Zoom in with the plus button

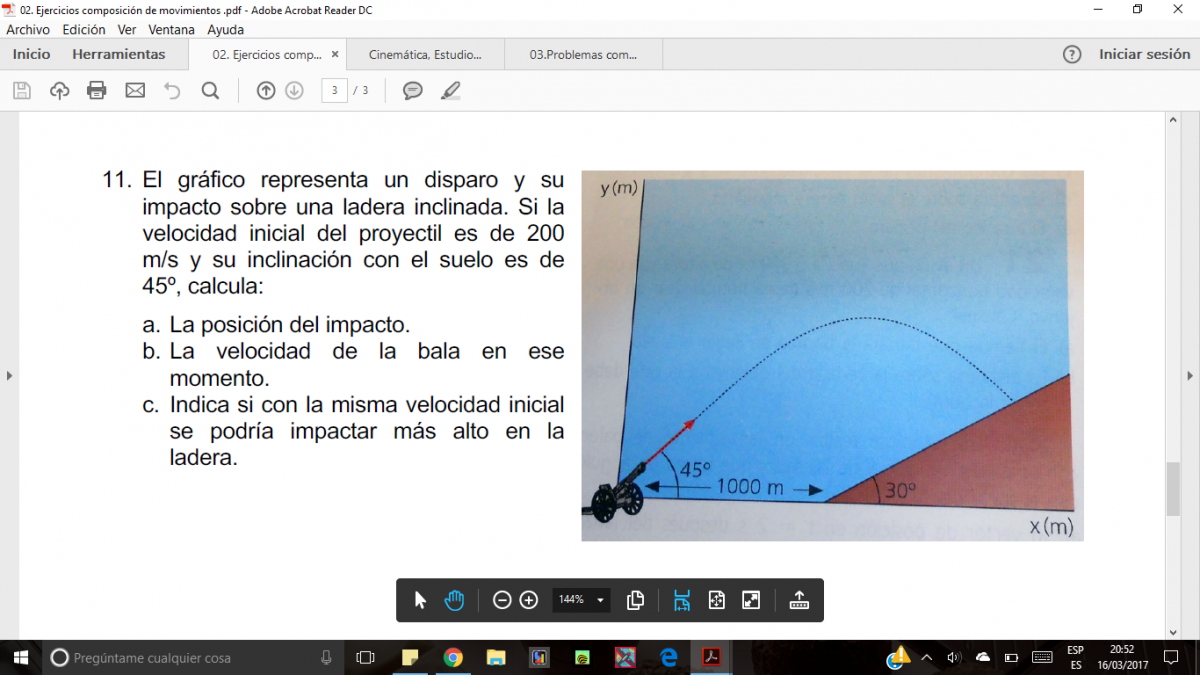tap(529, 600)
